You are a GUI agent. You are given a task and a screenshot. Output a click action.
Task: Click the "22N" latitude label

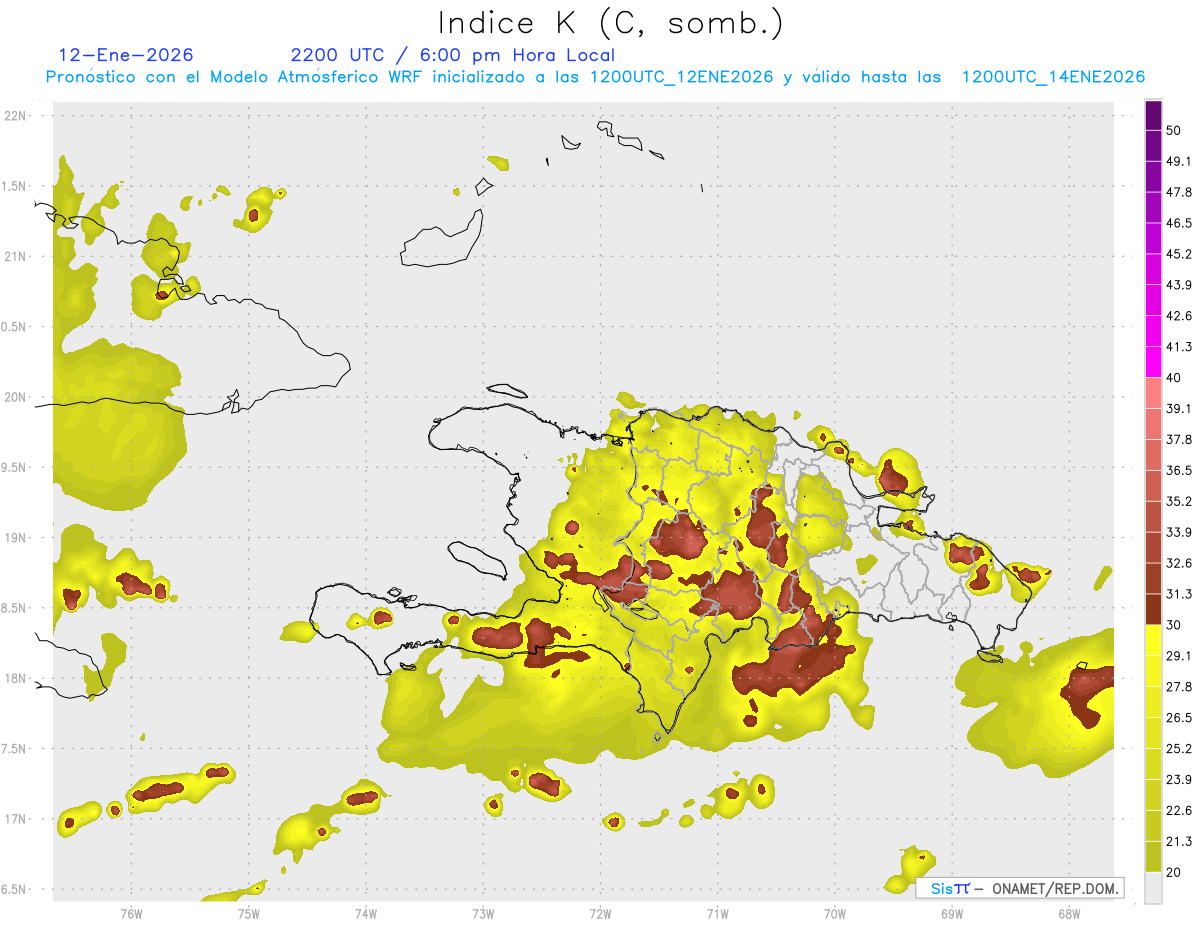coord(17,115)
